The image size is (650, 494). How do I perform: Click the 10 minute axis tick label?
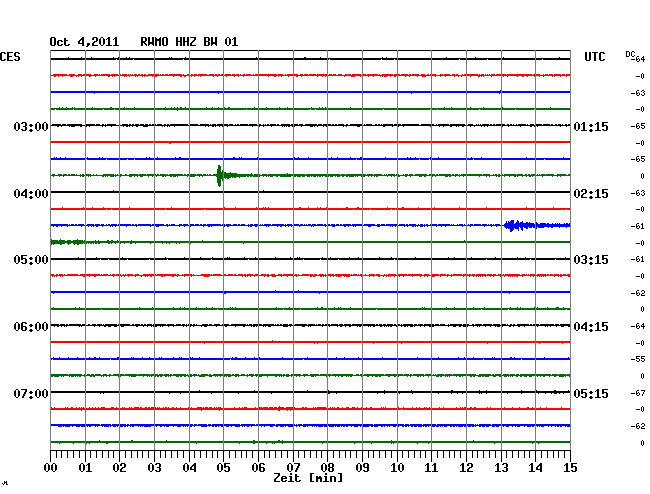(397, 468)
